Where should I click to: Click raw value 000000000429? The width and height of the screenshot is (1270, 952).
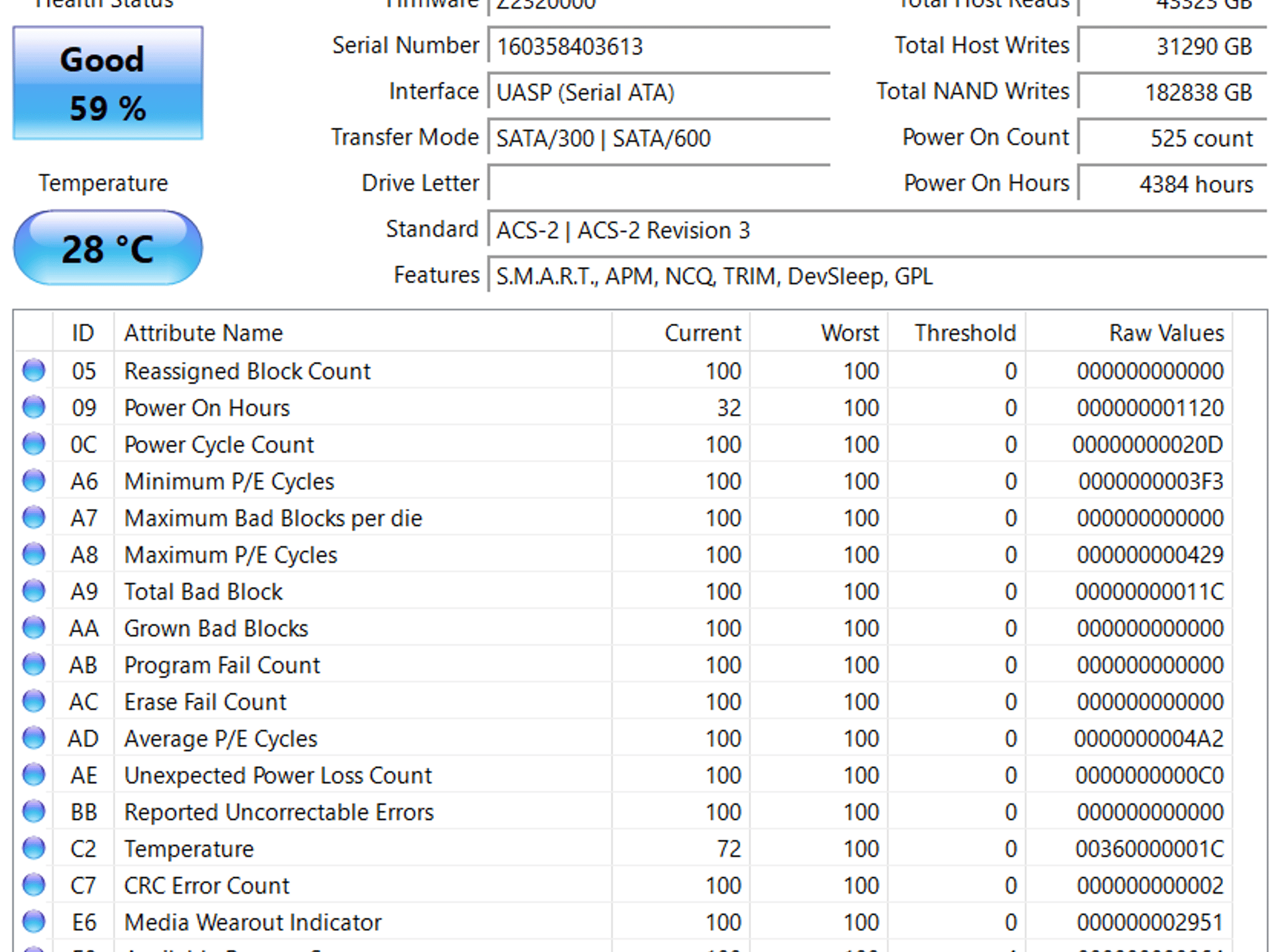coord(1150,554)
